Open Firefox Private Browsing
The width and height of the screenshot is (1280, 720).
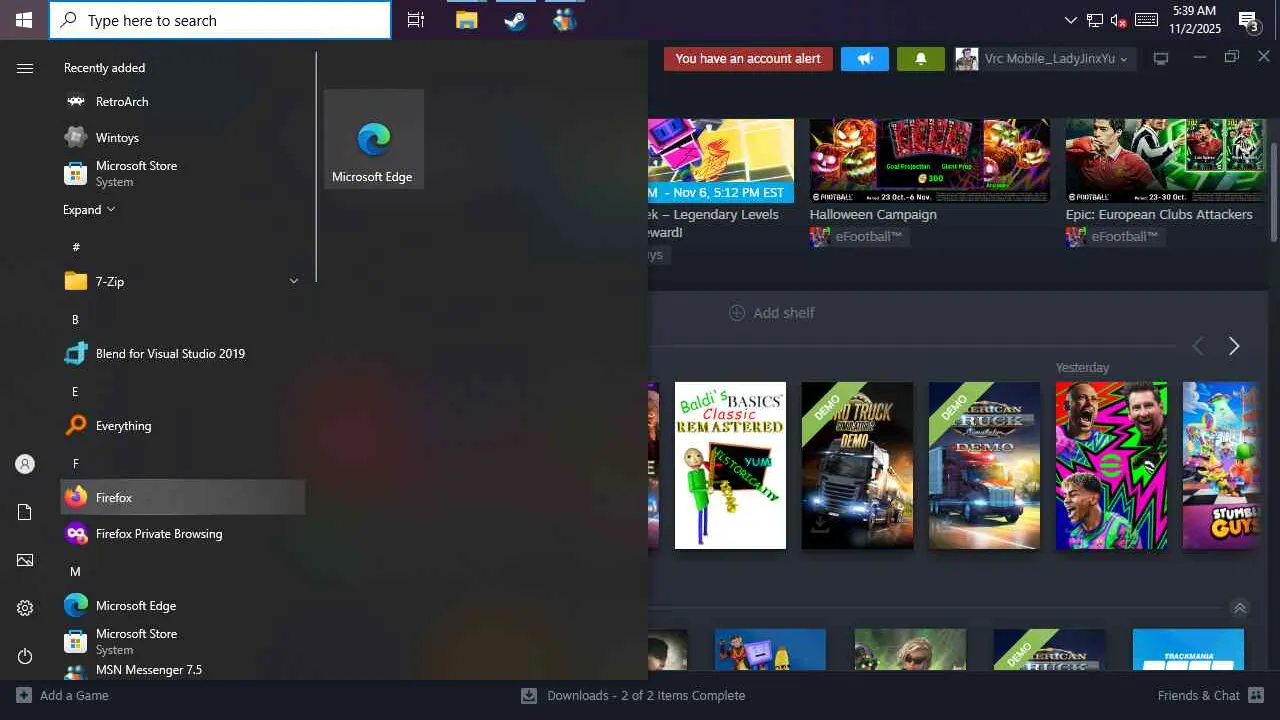183,534
